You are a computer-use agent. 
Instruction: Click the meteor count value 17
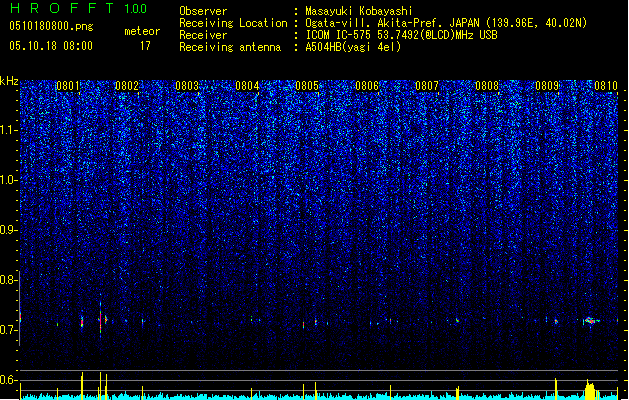145,46
